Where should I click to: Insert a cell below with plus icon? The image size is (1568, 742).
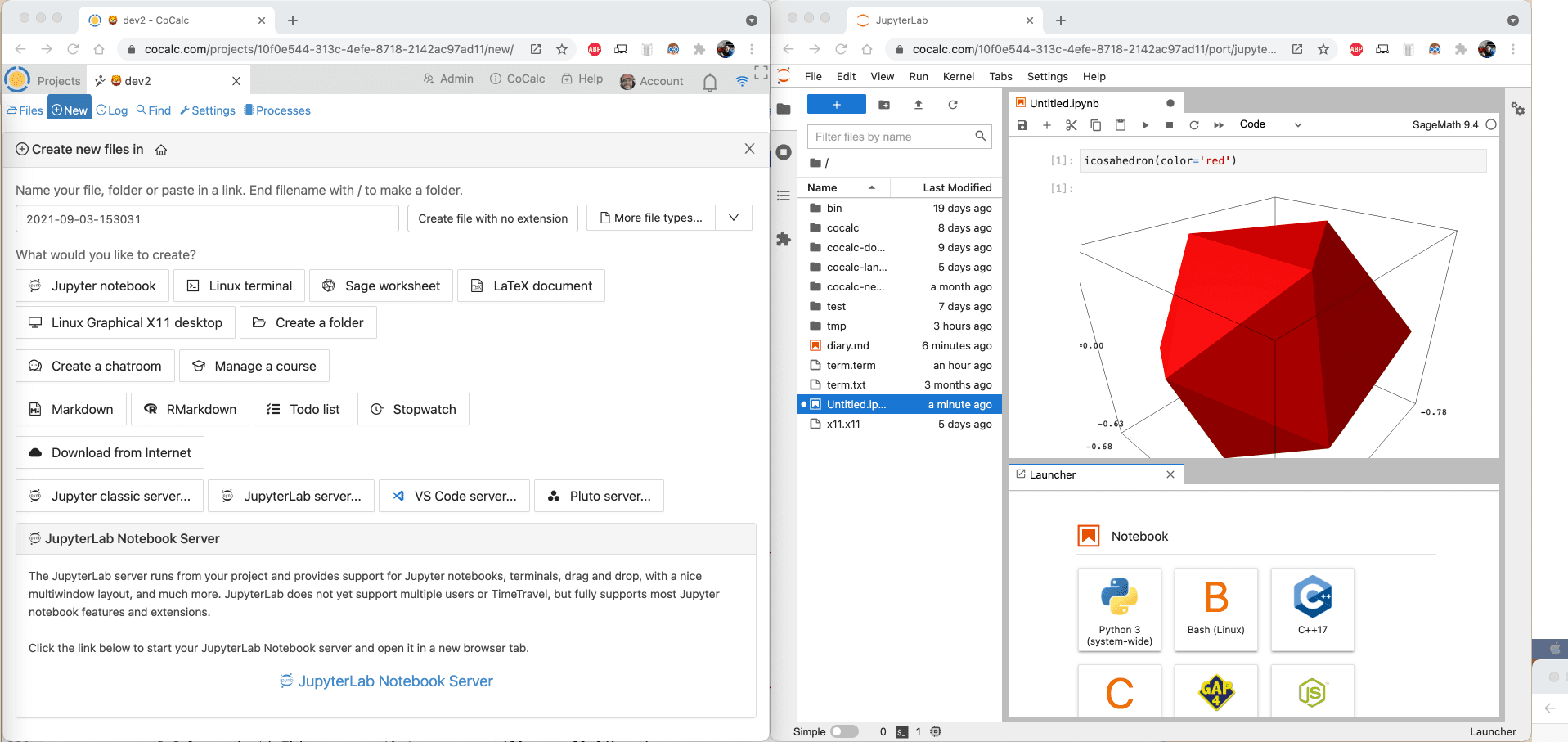click(1046, 125)
